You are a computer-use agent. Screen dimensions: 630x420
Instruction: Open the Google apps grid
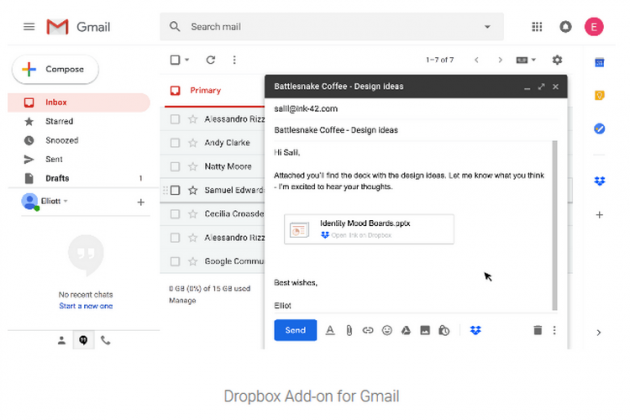click(x=537, y=27)
